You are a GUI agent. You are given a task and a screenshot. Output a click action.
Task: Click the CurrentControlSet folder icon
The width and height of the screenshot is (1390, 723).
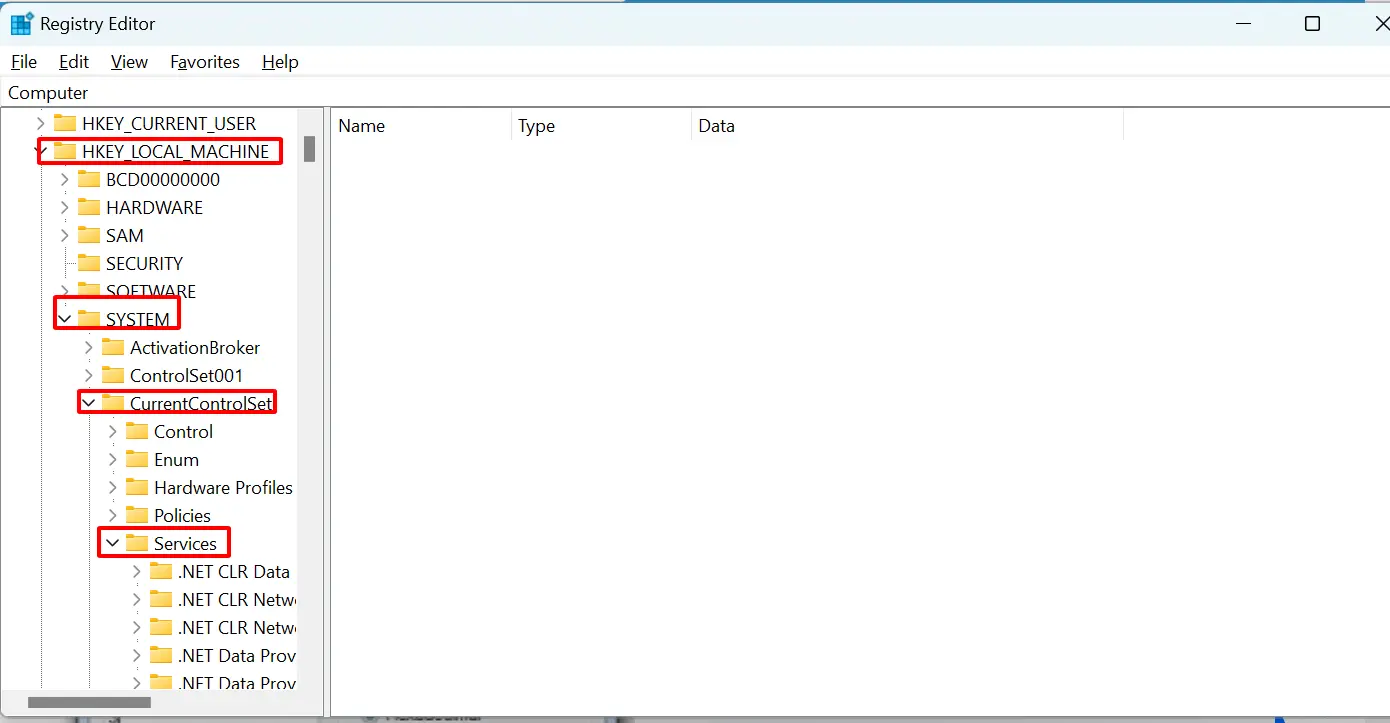(x=113, y=403)
